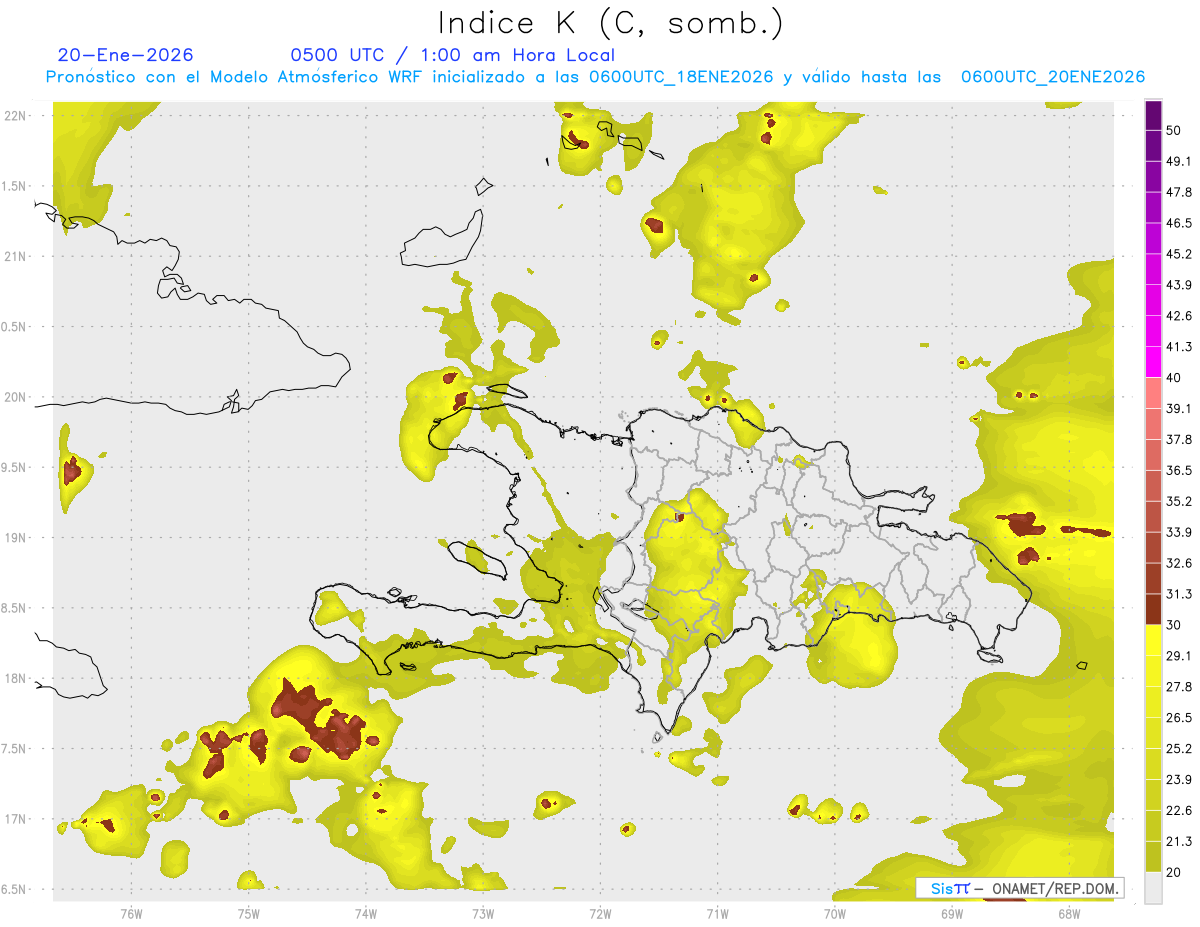Select the '49.1' color scale value

(x=1179, y=162)
